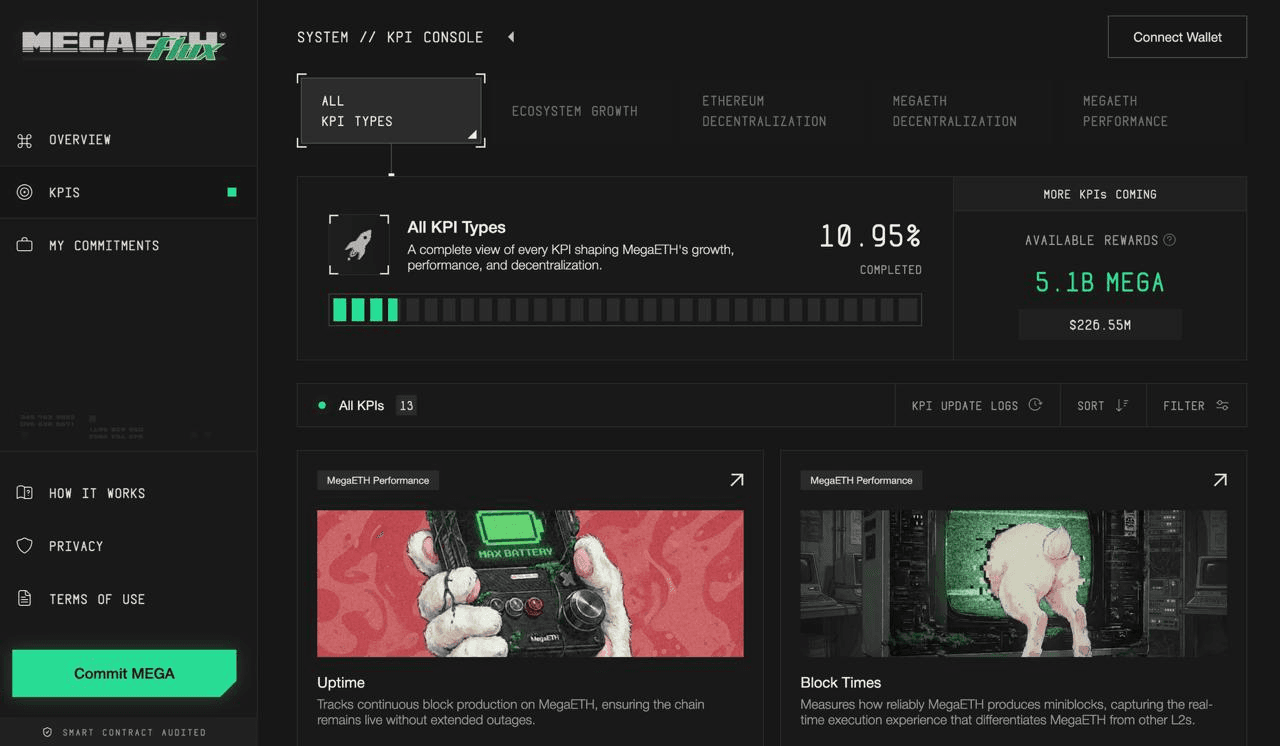Click the Filter sliders icon
Viewport: 1280px width, 746px height.
coord(1222,405)
